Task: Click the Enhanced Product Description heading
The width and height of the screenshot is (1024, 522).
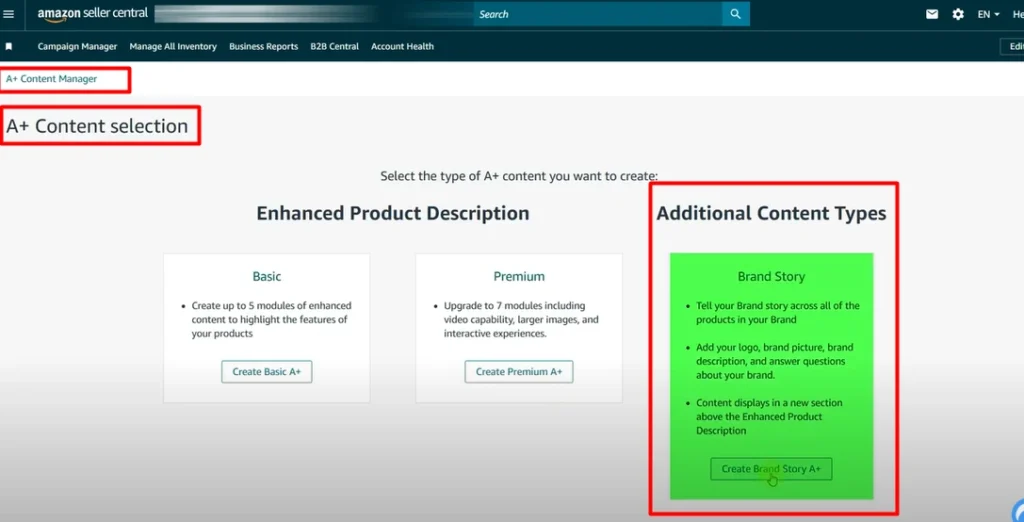Action: (x=392, y=213)
